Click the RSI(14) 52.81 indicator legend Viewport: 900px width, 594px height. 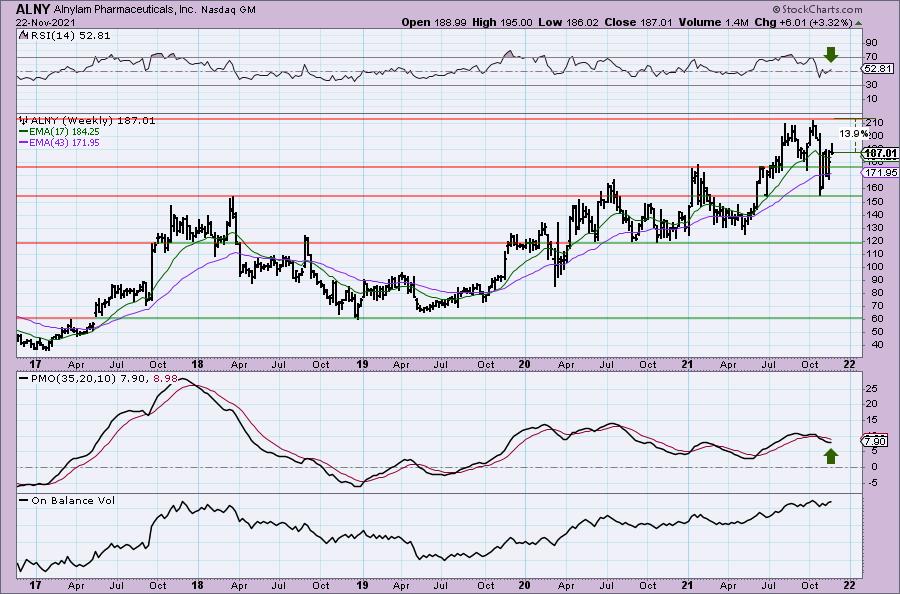[x=64, y=36]
